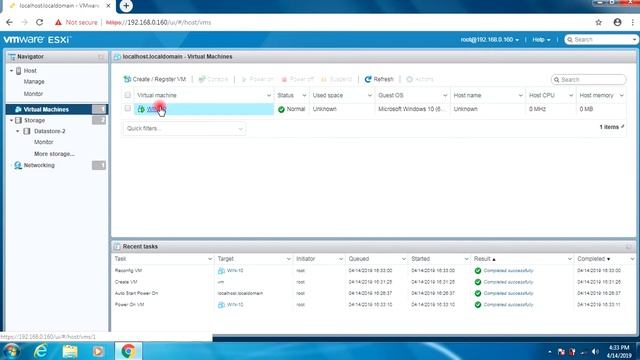Select Storage in the Navigator
640x360 pixels.
click(x=34, y=120)
